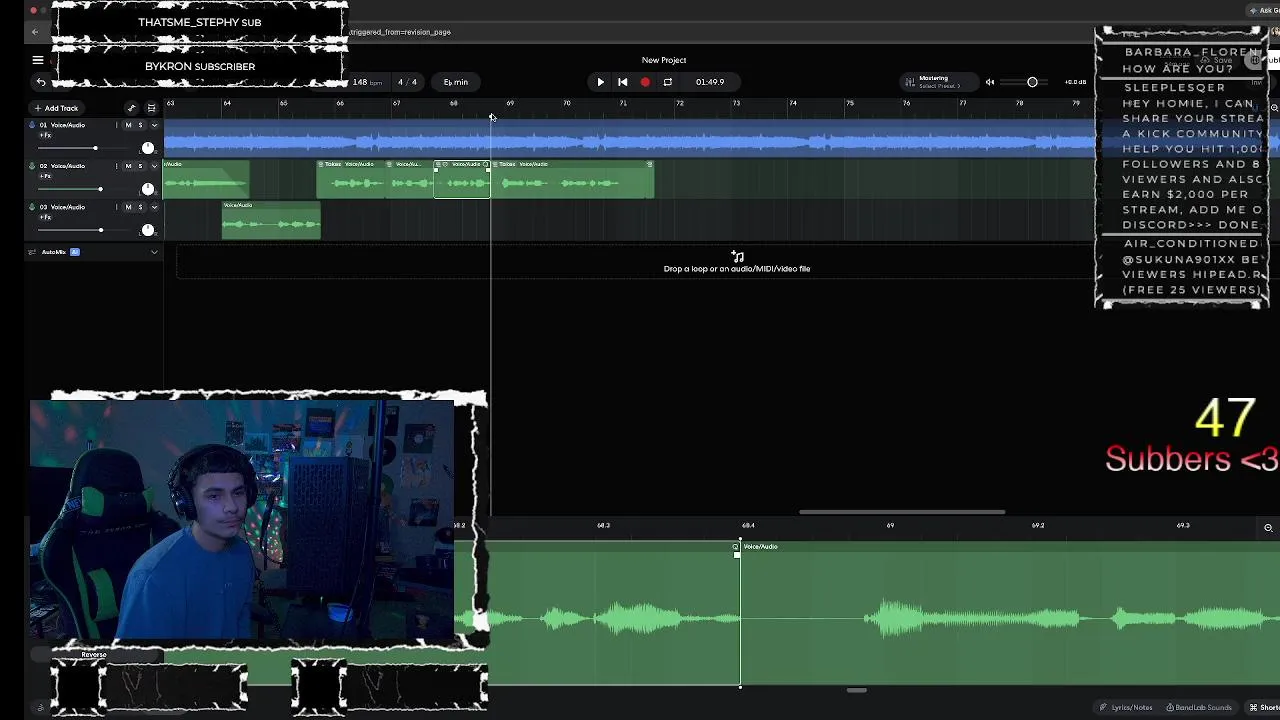Mute track 01 Voice/Audio
This screenshot has height=720, width=1280.
coord(128,125)
